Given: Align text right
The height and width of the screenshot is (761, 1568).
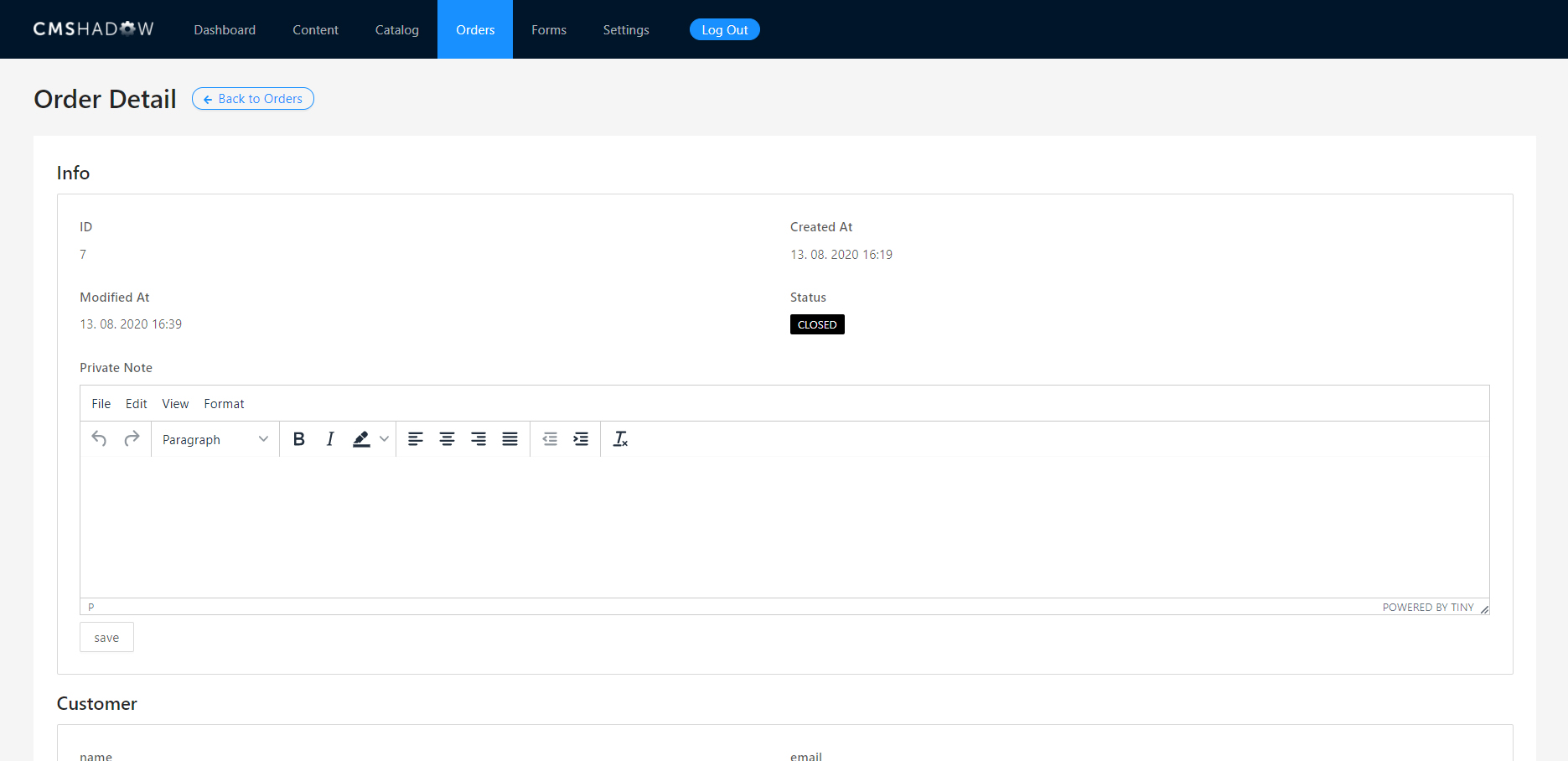Looking at the screenshot, I should [x=479, y=439].
